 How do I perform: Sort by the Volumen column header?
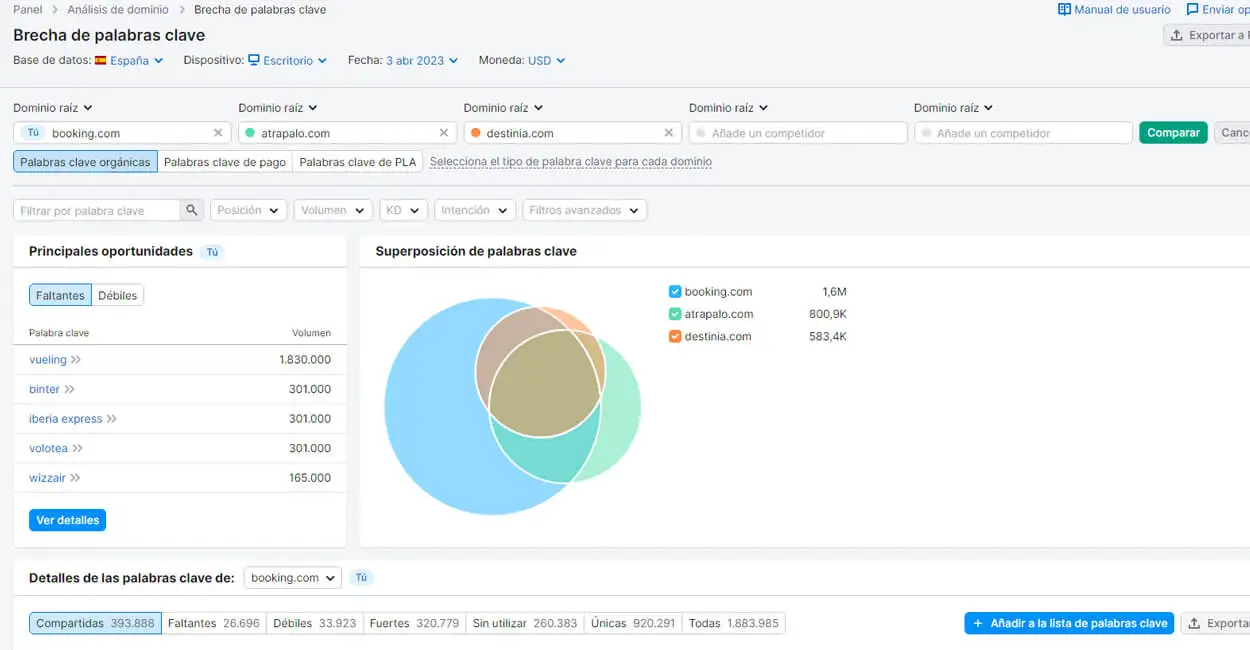click(311, 333)
